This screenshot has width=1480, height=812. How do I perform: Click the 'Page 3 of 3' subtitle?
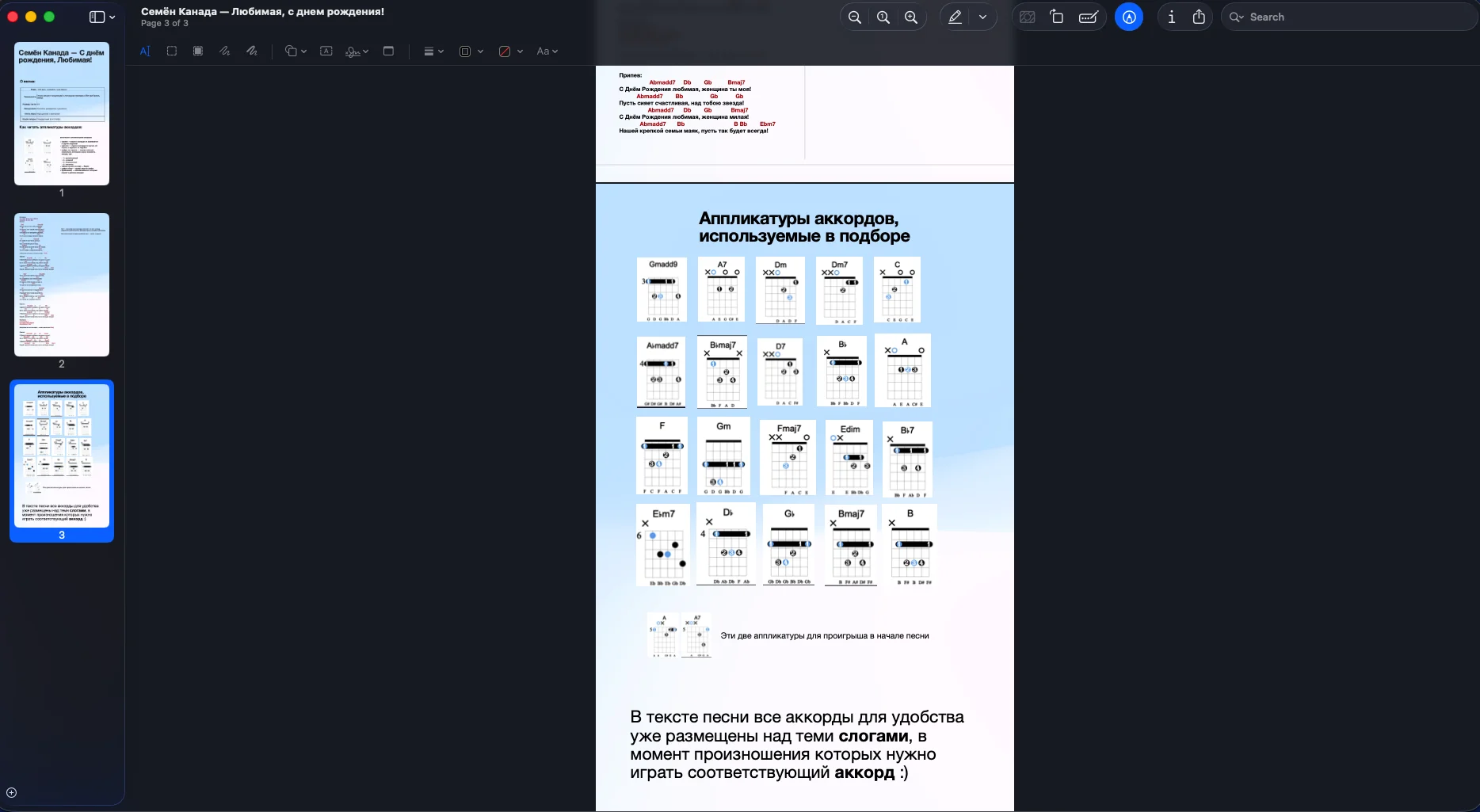click(165, 24)
